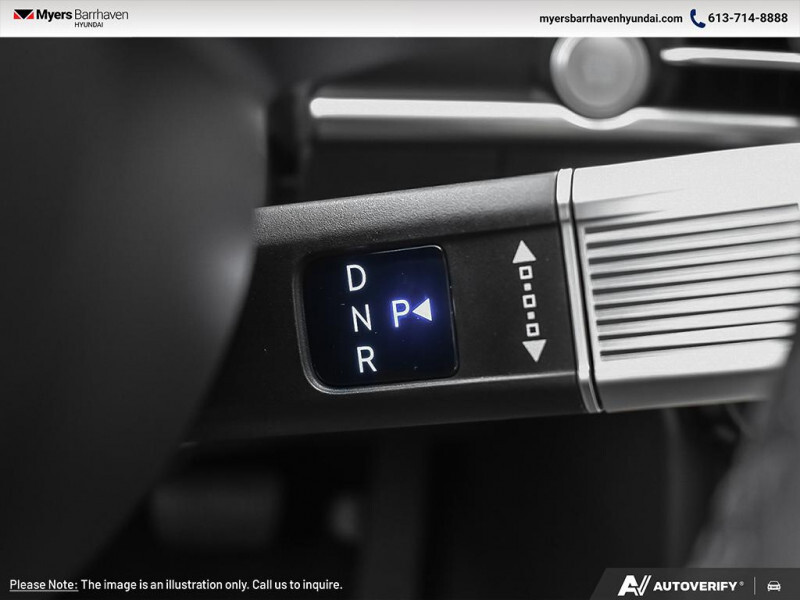Click the underlined Please Note label

coord(43,584)
